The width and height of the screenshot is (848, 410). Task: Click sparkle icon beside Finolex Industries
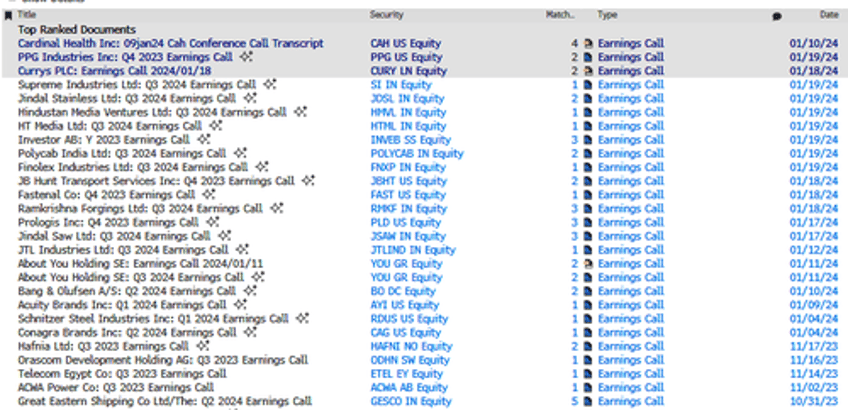(x=262, y=167)
